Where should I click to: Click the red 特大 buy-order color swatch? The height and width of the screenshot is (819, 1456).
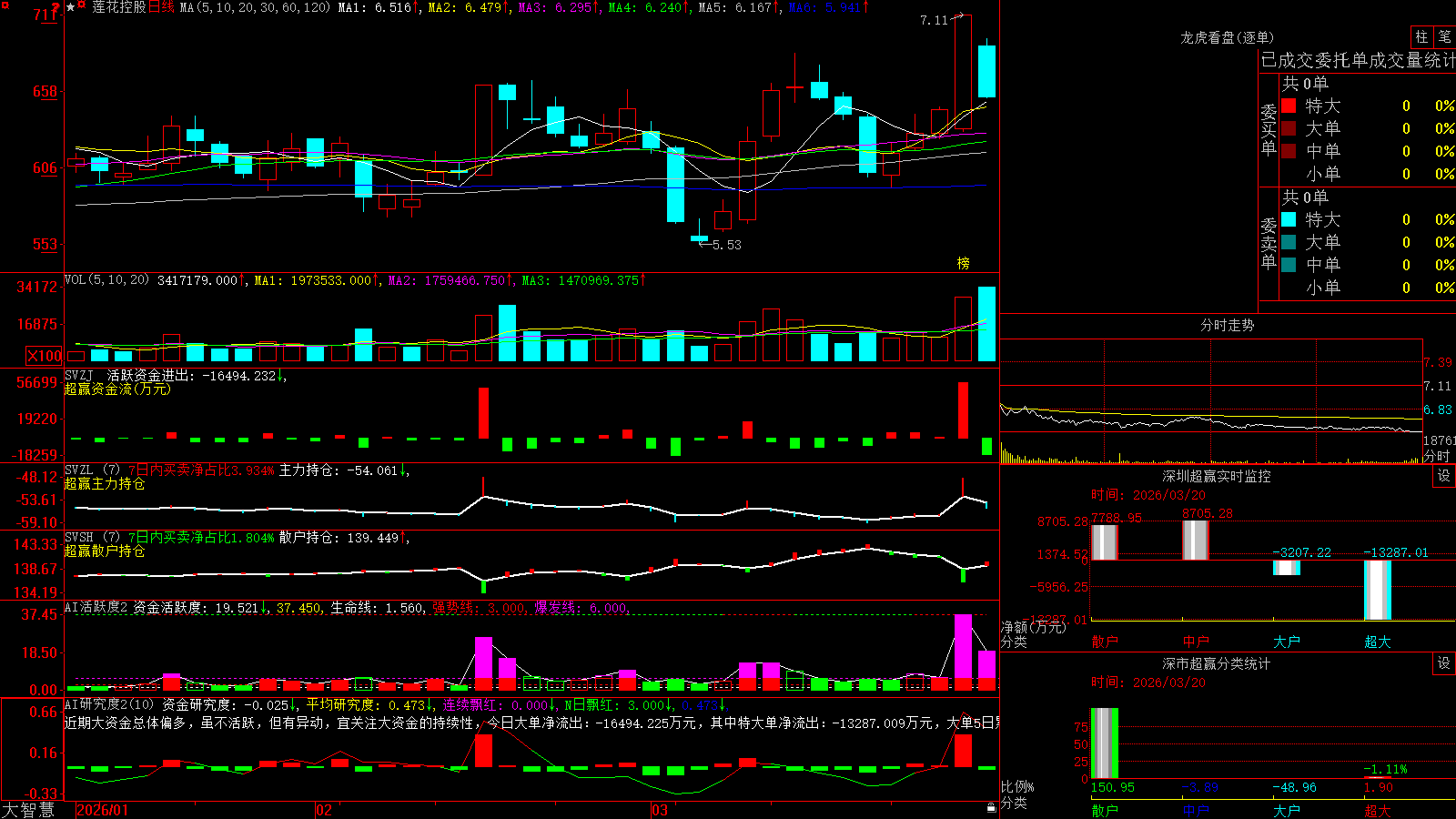(1289, 106)
